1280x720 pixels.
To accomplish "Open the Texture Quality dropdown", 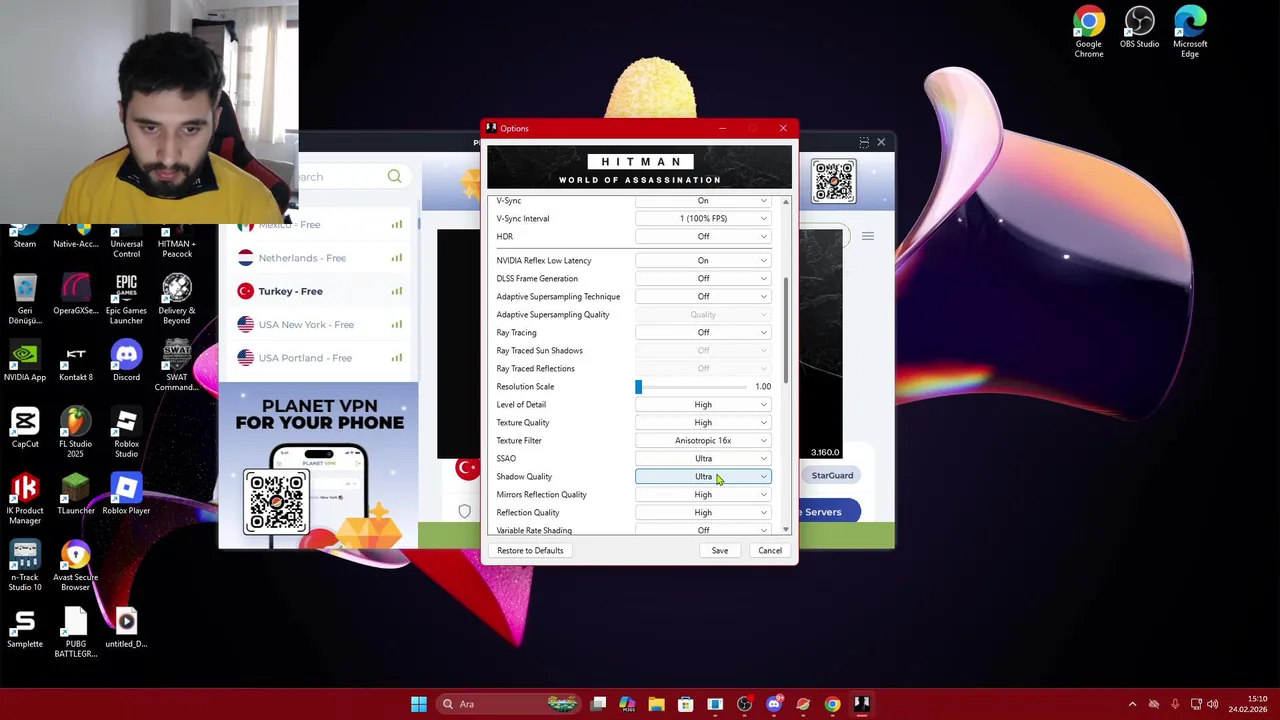I will click(703, 423).
